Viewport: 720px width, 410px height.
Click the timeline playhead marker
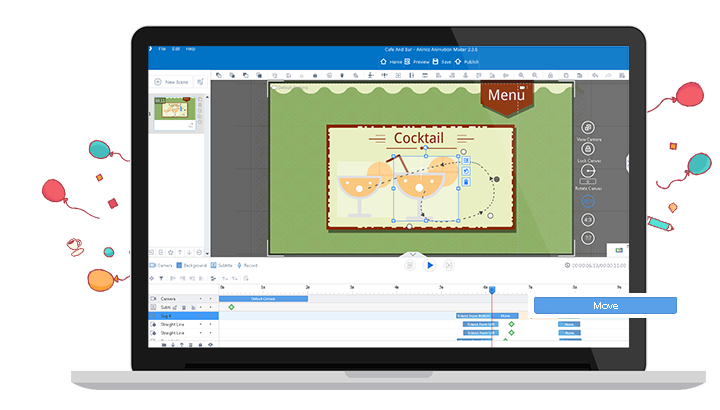coord(492,290)
